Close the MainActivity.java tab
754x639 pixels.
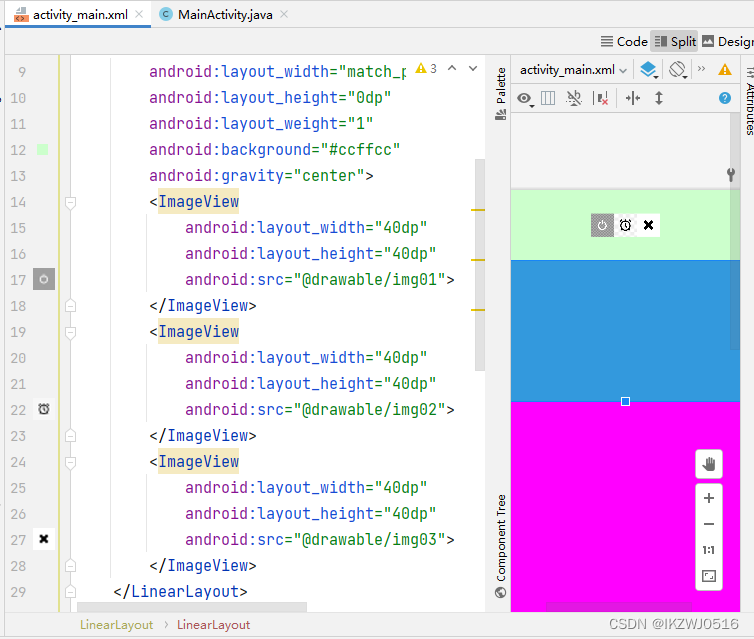[x=284, y=14]
